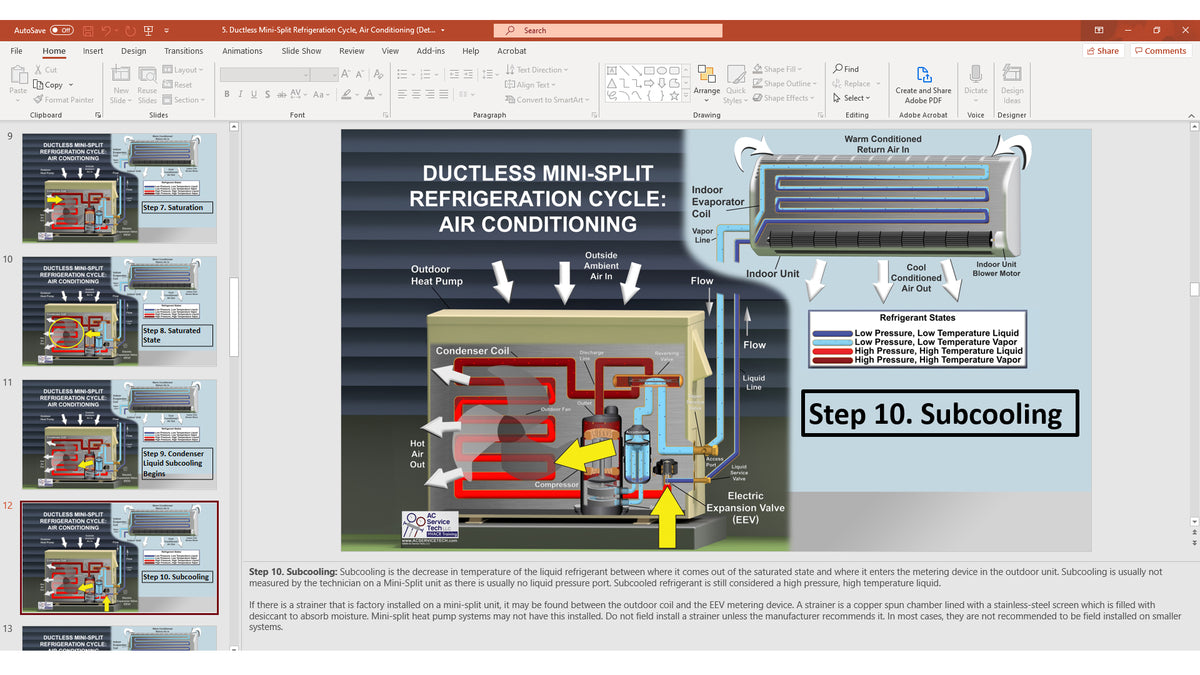Switch to the Transitions tab
The image size is (1200, 675).
pos(183,51)
